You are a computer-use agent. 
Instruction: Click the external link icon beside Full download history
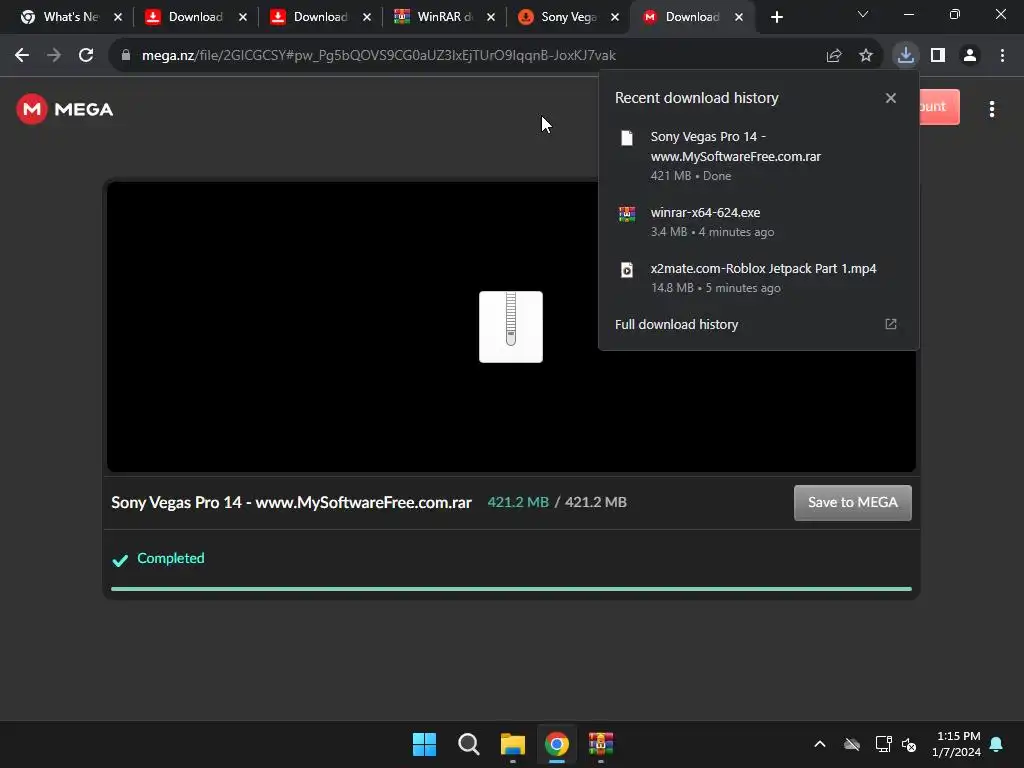(x=891, y=325)
